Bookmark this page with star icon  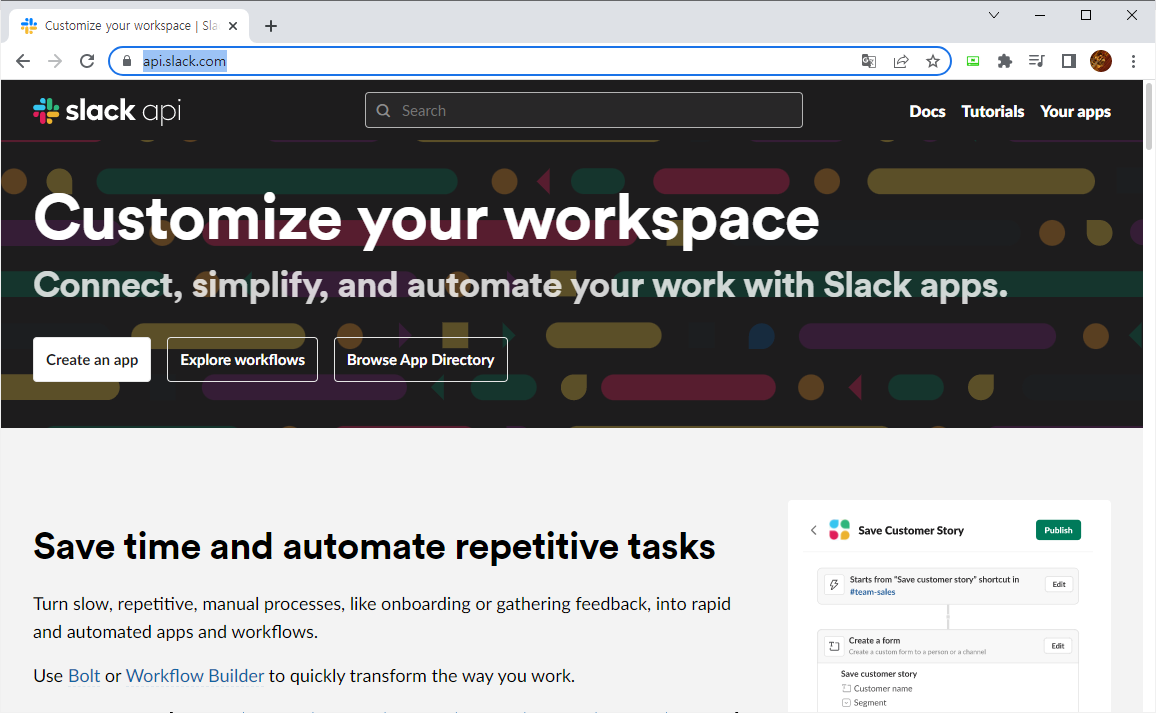[933, 61]
